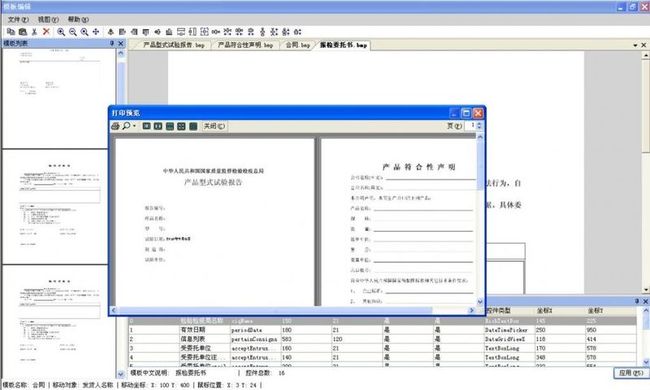This screenshot has height=390, width=650.
Task: Click the cut scissors icon
Action: pyautogui.click(x=34, y=31)
